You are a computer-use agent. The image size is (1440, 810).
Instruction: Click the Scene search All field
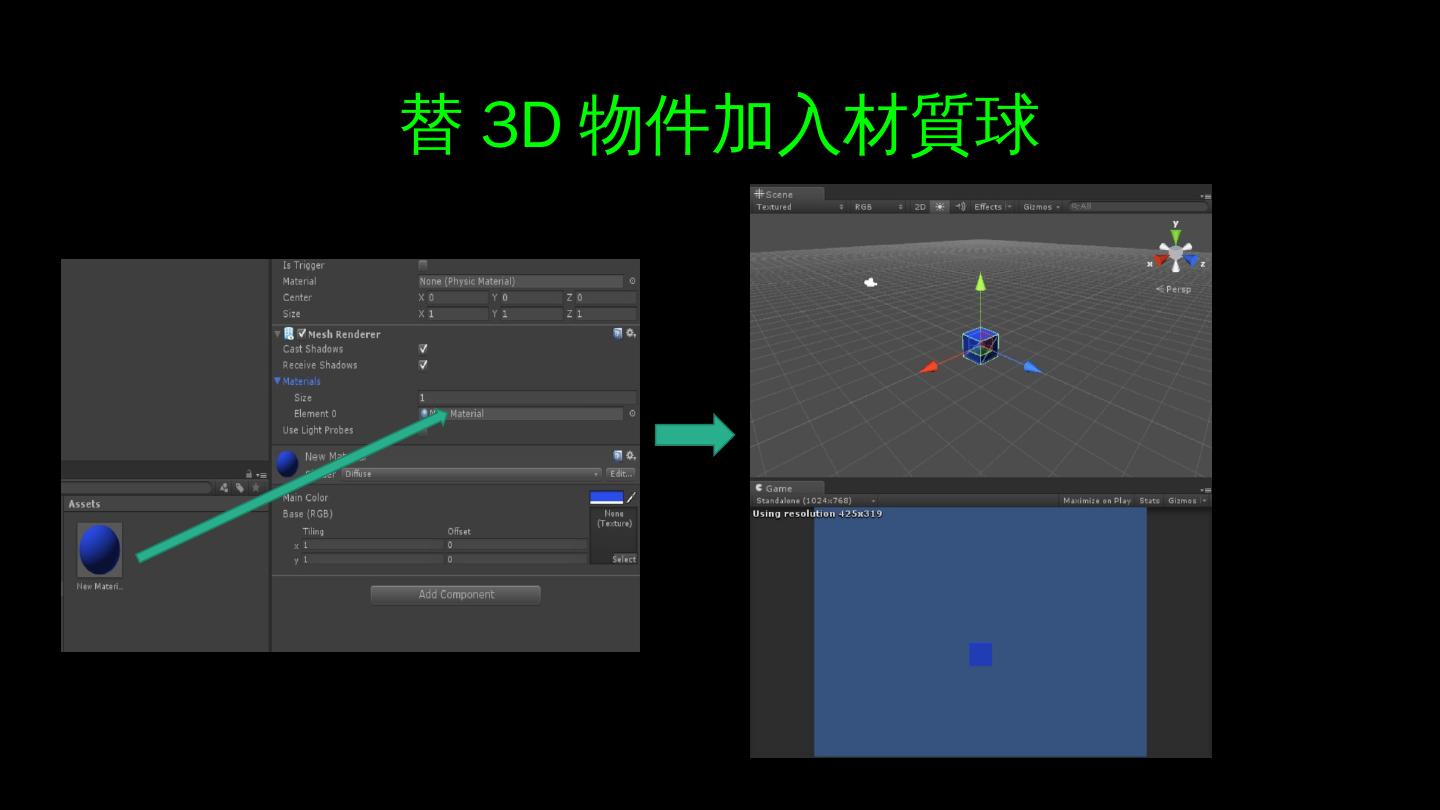(x=1138, y=207)
